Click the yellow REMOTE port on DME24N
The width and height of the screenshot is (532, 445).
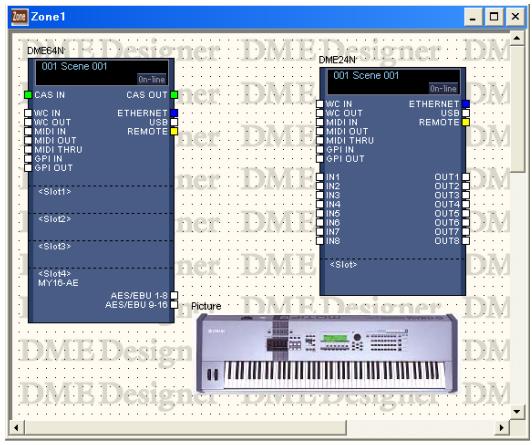(x=466, y=122)
